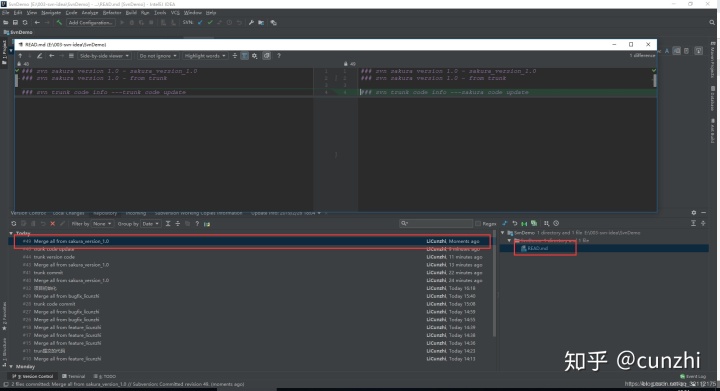
Task: Open the Filter by None dropdown
Action: [102, 223]
